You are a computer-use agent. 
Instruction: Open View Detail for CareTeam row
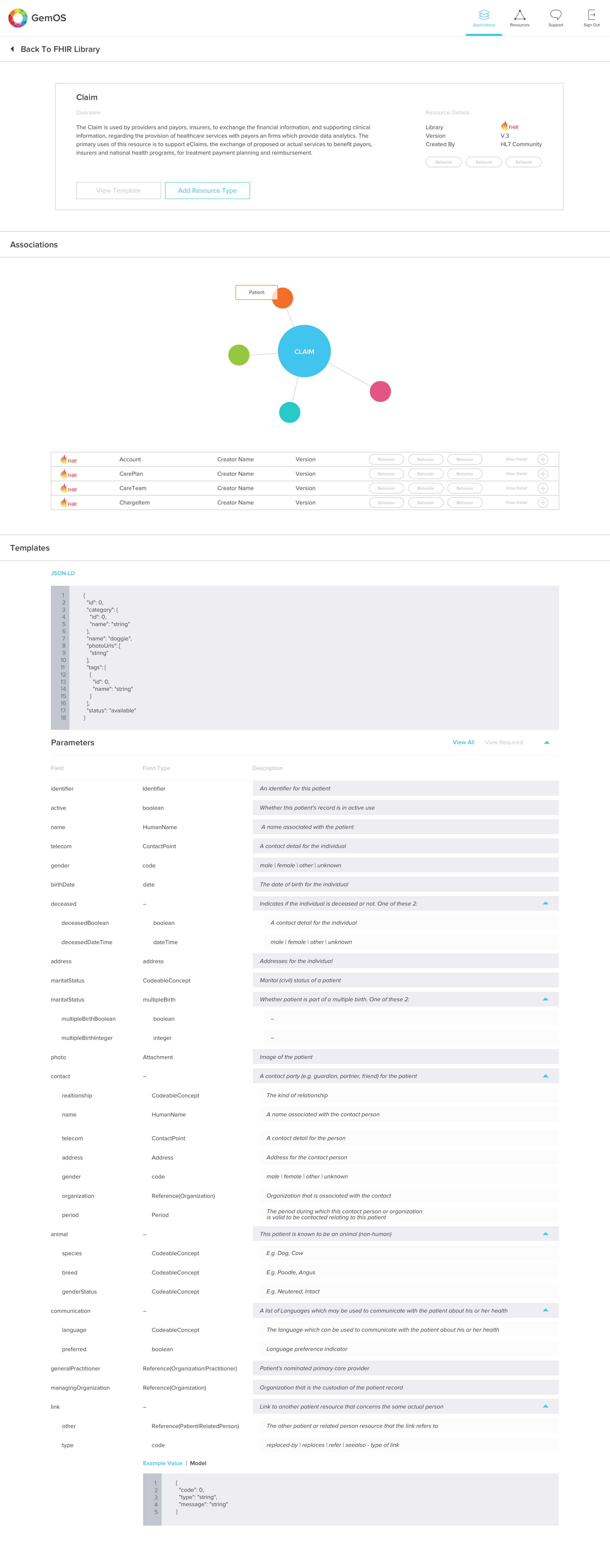pyautogui.click(x=516, y=488)
